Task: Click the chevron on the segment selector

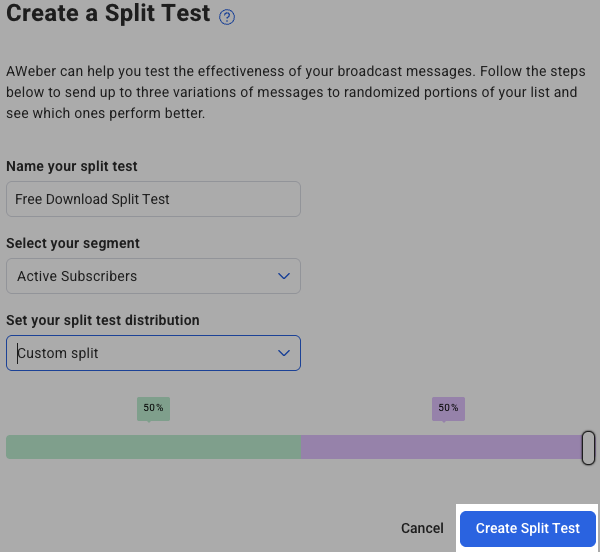Action: coord(284,276)
